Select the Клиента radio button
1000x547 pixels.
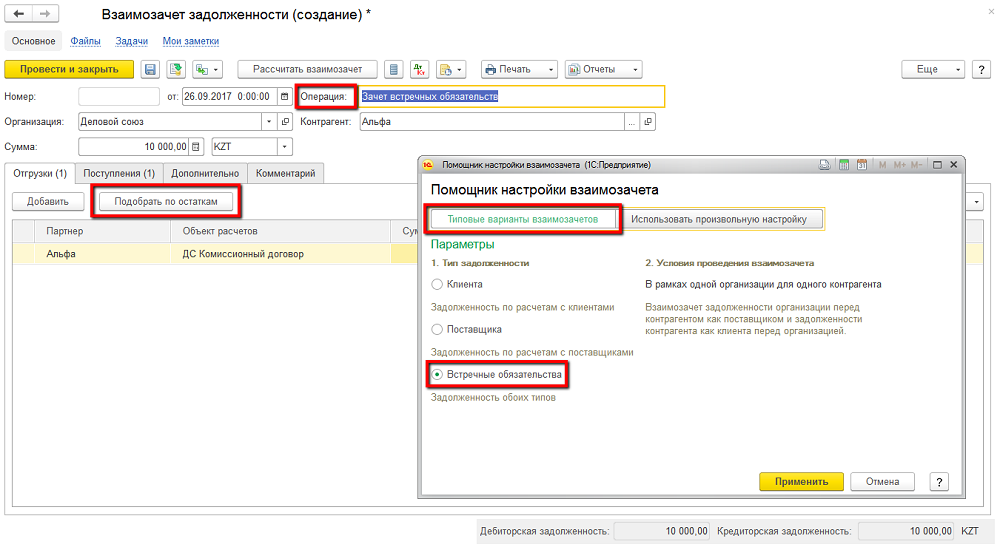pos(437,285)
